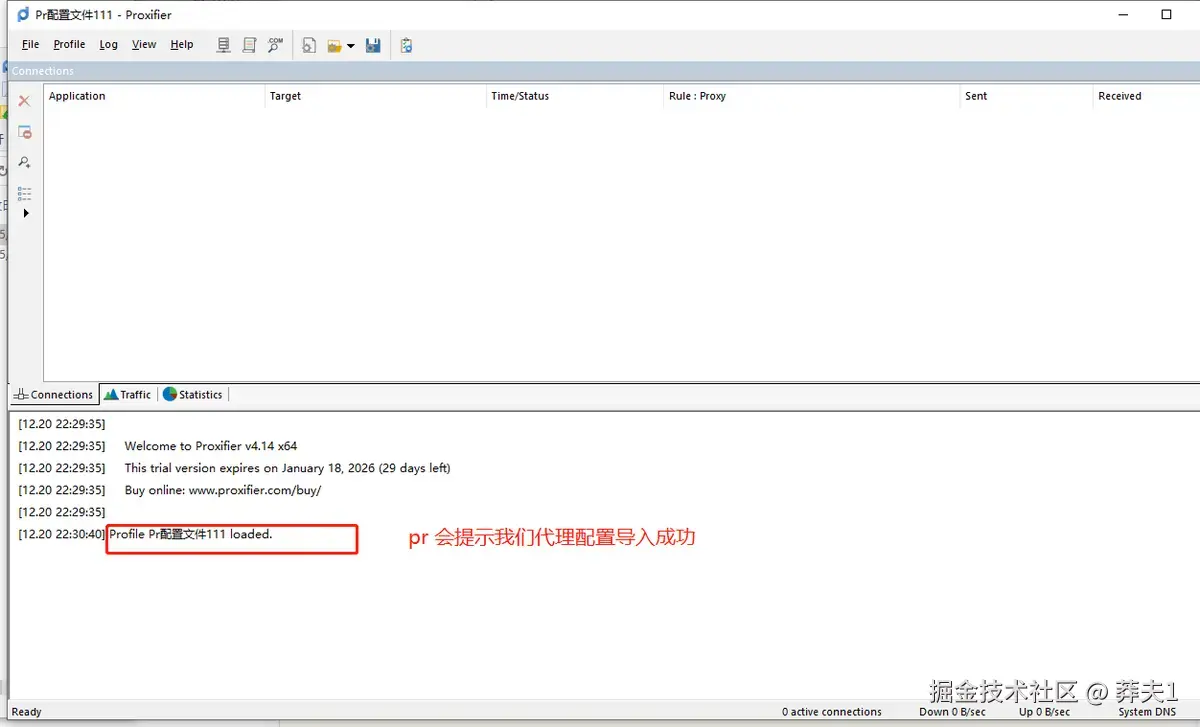Open the Proxy Servers toolbar icon
The height and width of the screenshot is (727, 1200).
[x=224, y=45]
